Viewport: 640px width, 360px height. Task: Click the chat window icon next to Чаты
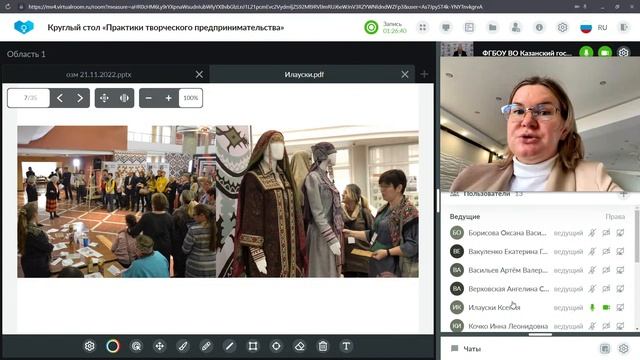[x=605, y=349]
